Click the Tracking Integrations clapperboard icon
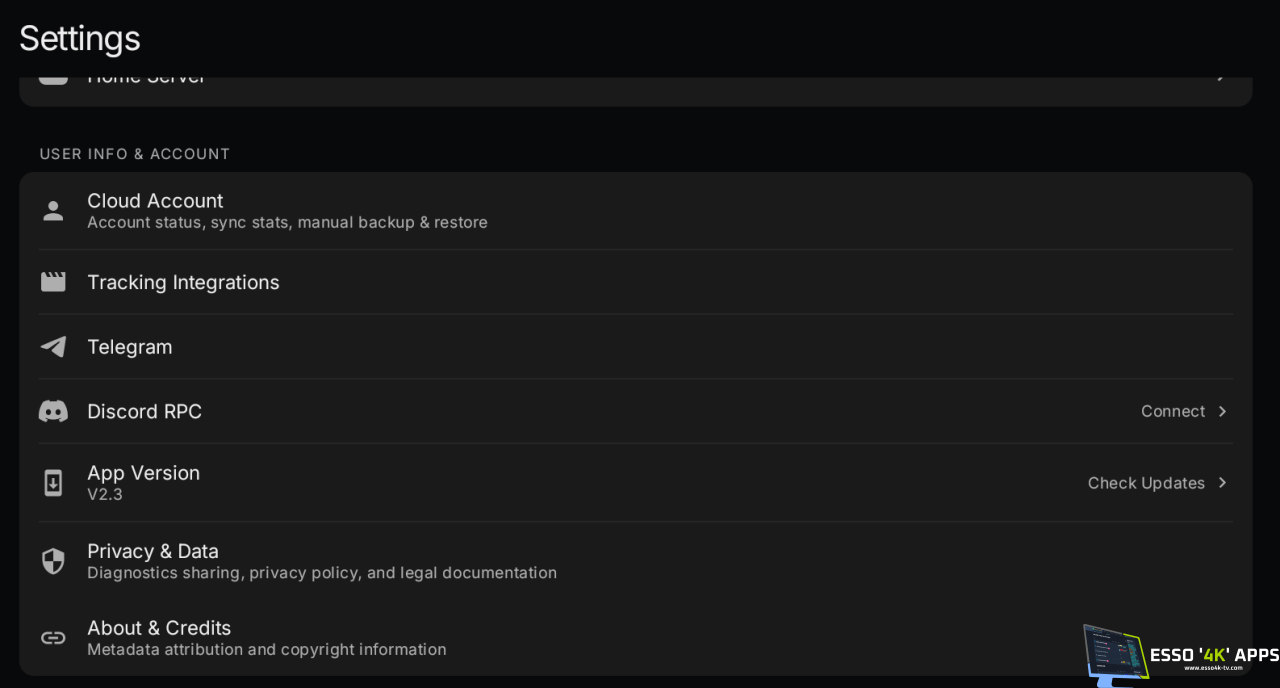Screen dimensions: 1280x688 53,282
